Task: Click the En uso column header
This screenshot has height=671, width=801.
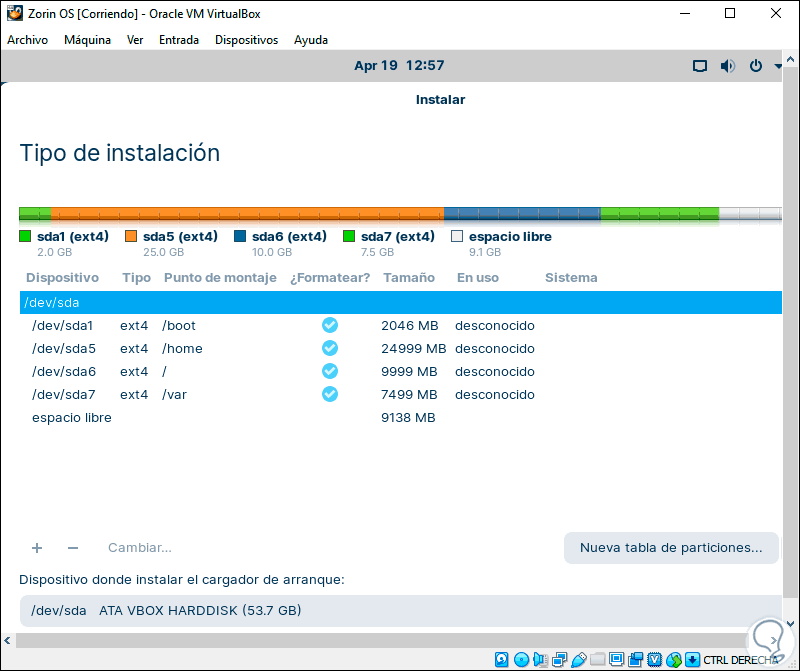Action: point(478,277)
